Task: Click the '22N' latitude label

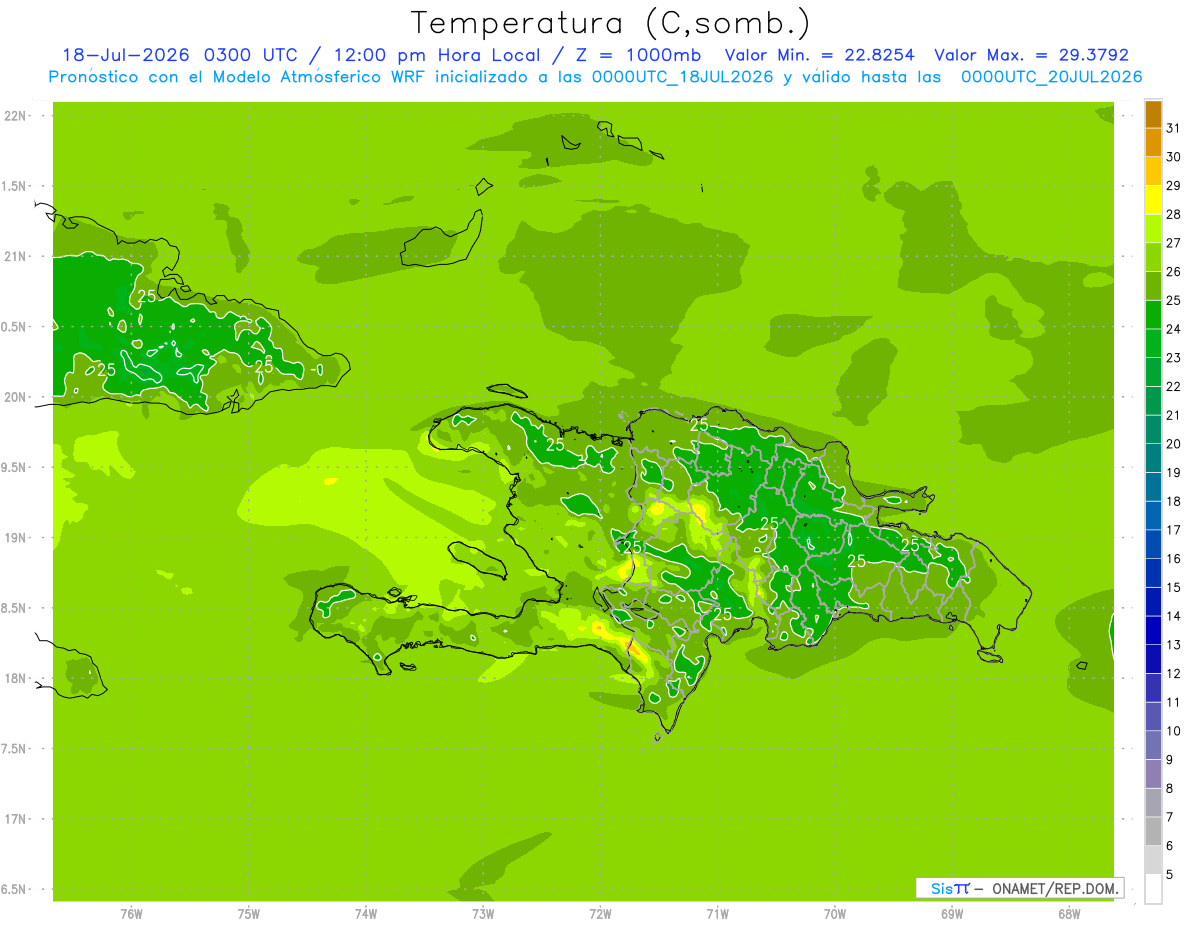Action: [x=15, y=116]
